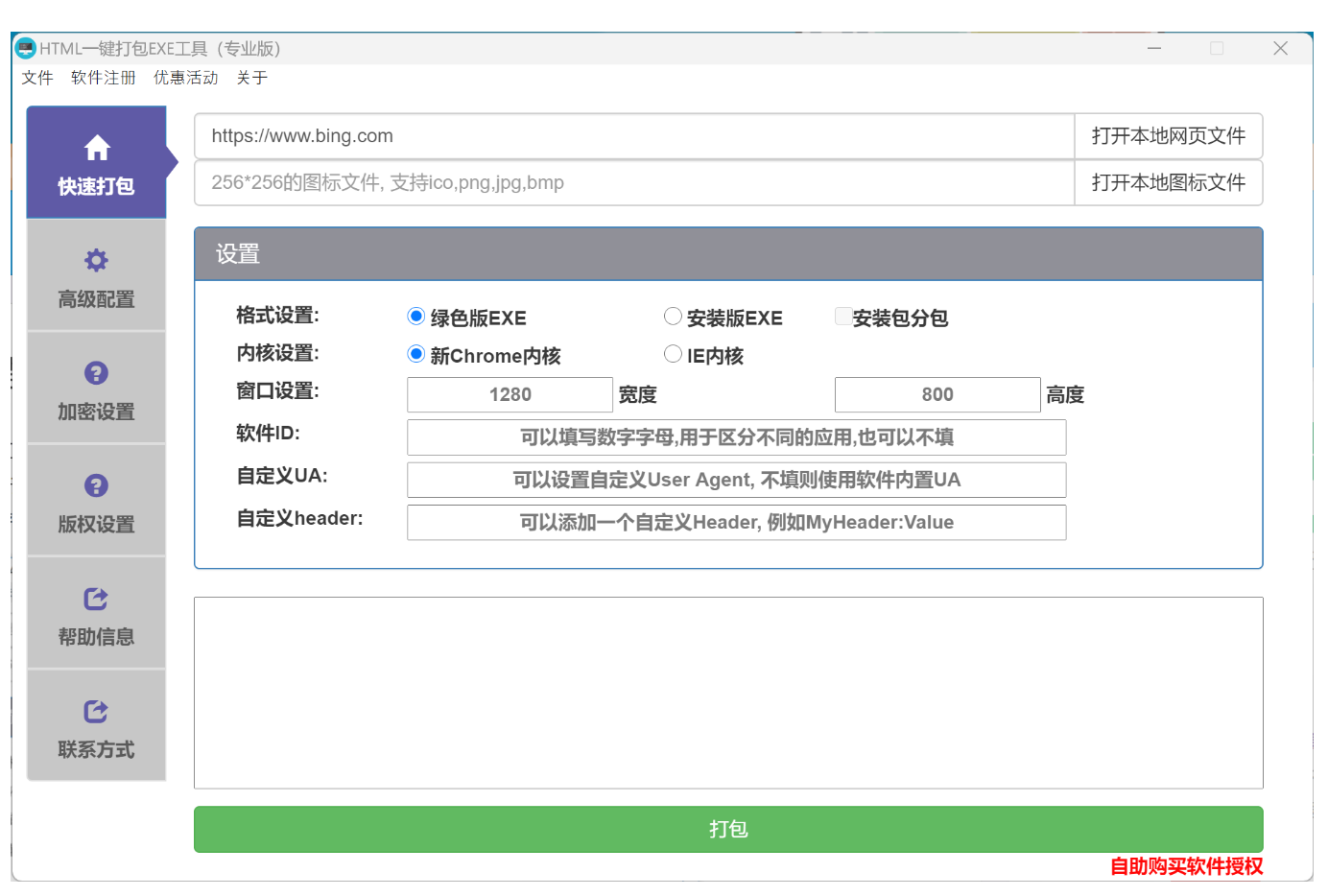Click the window width 宽度 input field
The image size is (1328, 896).
(510, 394)
